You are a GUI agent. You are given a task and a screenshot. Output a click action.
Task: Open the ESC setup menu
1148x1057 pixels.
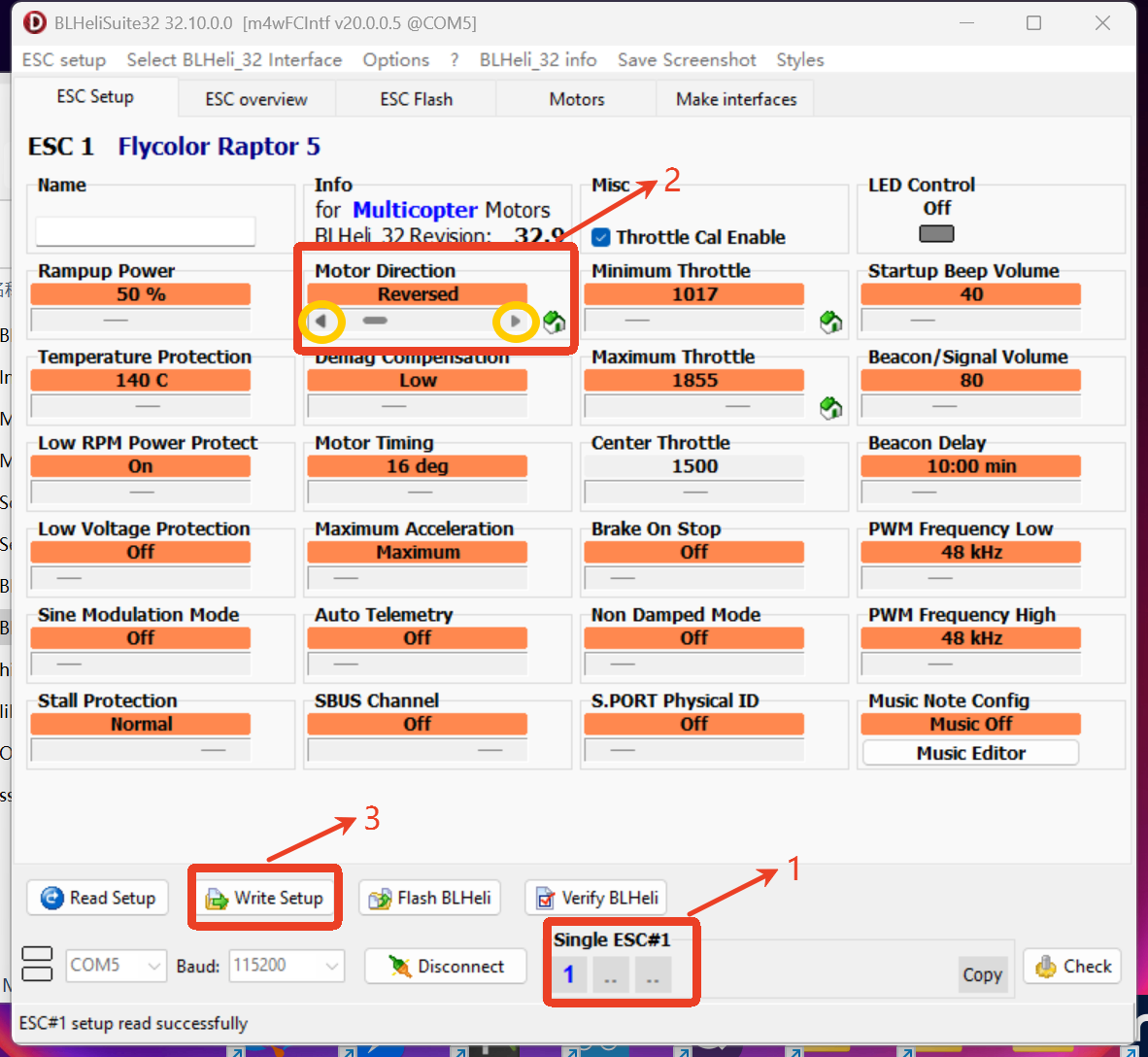pos(64,60)
